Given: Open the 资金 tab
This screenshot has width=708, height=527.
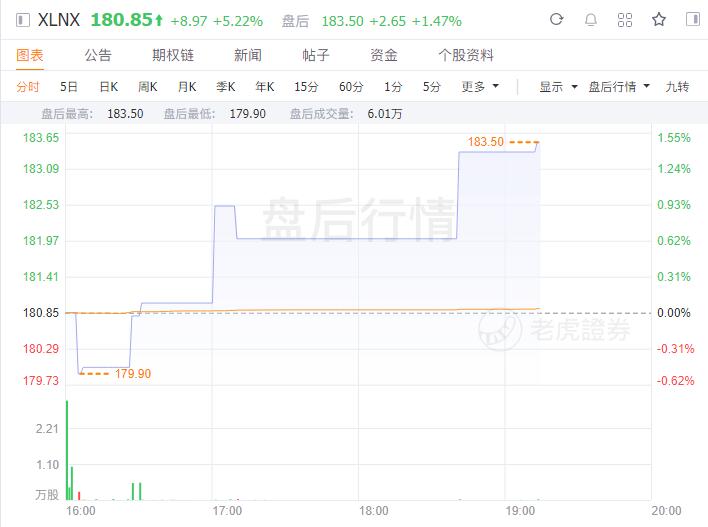Looking at the screenshot, I should (384, 55).
